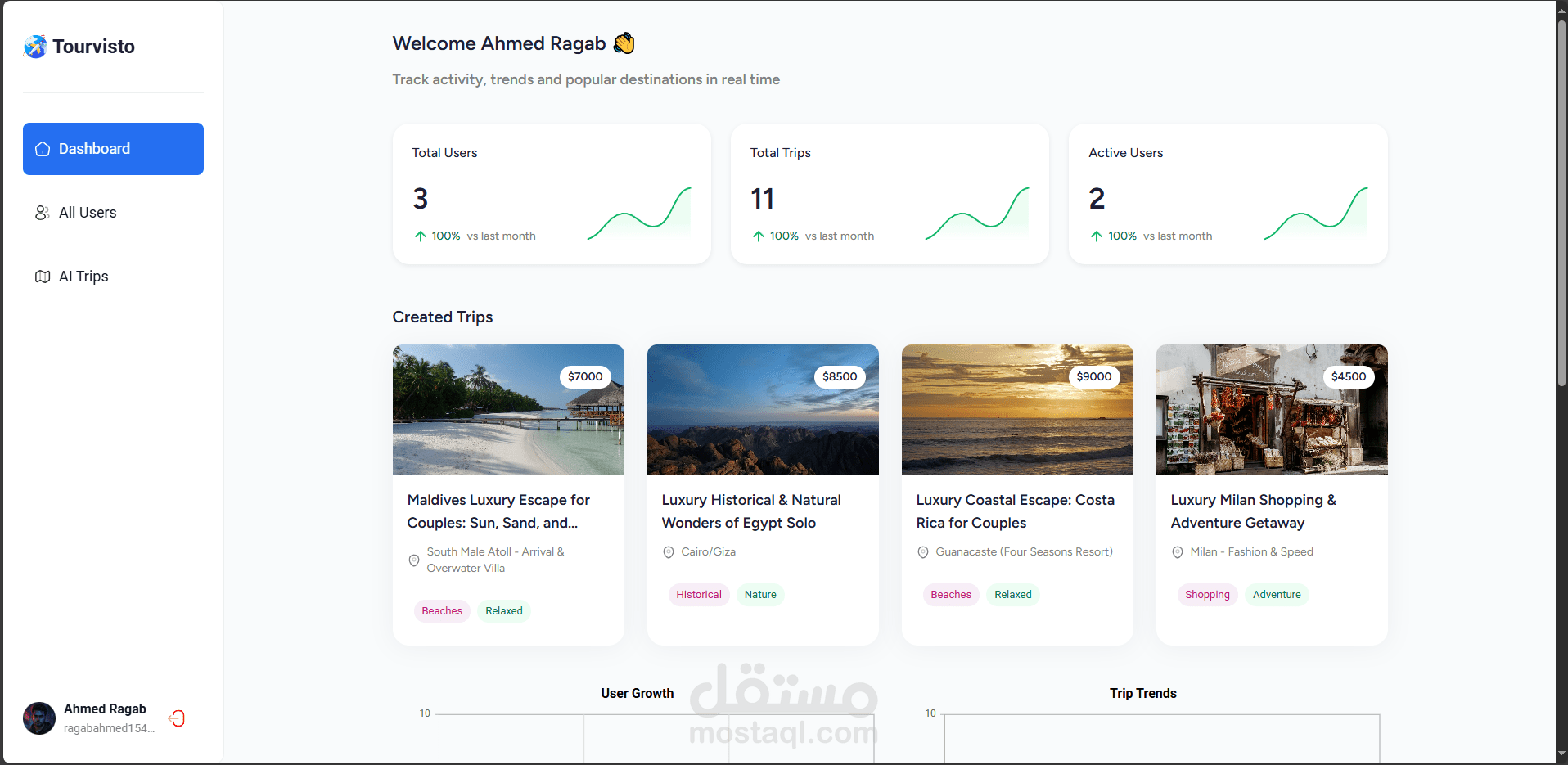This screenshot has width=1568, height=765.
Task: Click the All Users people icon
Action: click(x=43, y=213)
